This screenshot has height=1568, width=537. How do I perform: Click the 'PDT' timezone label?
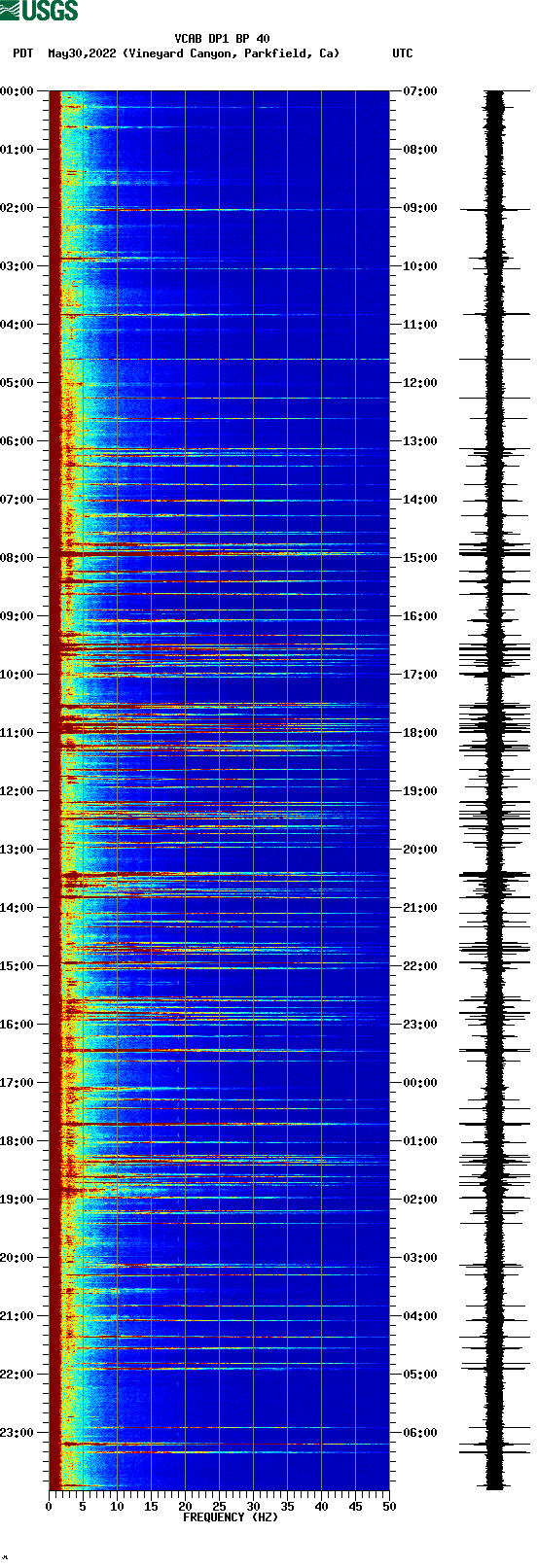click(x=22, y=53)
